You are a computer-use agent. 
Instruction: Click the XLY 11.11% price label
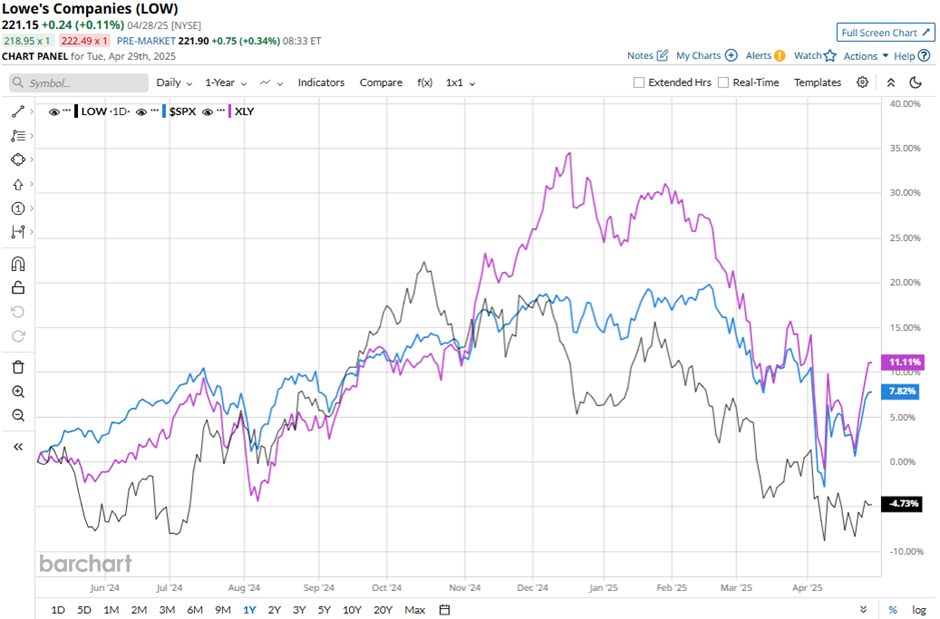point(902,362)
